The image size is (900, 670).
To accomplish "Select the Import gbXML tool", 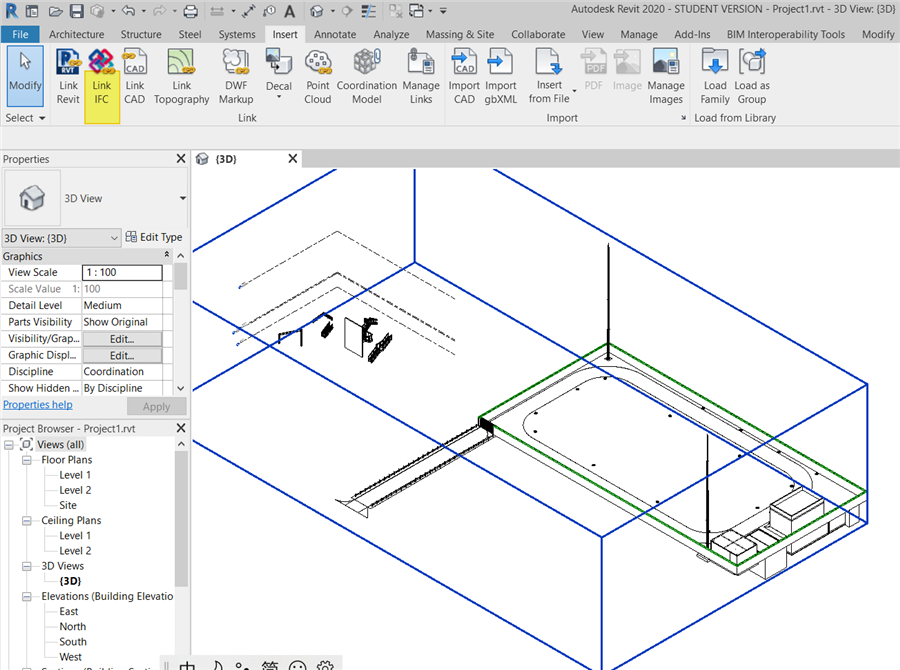I will (x=501, y=77).
